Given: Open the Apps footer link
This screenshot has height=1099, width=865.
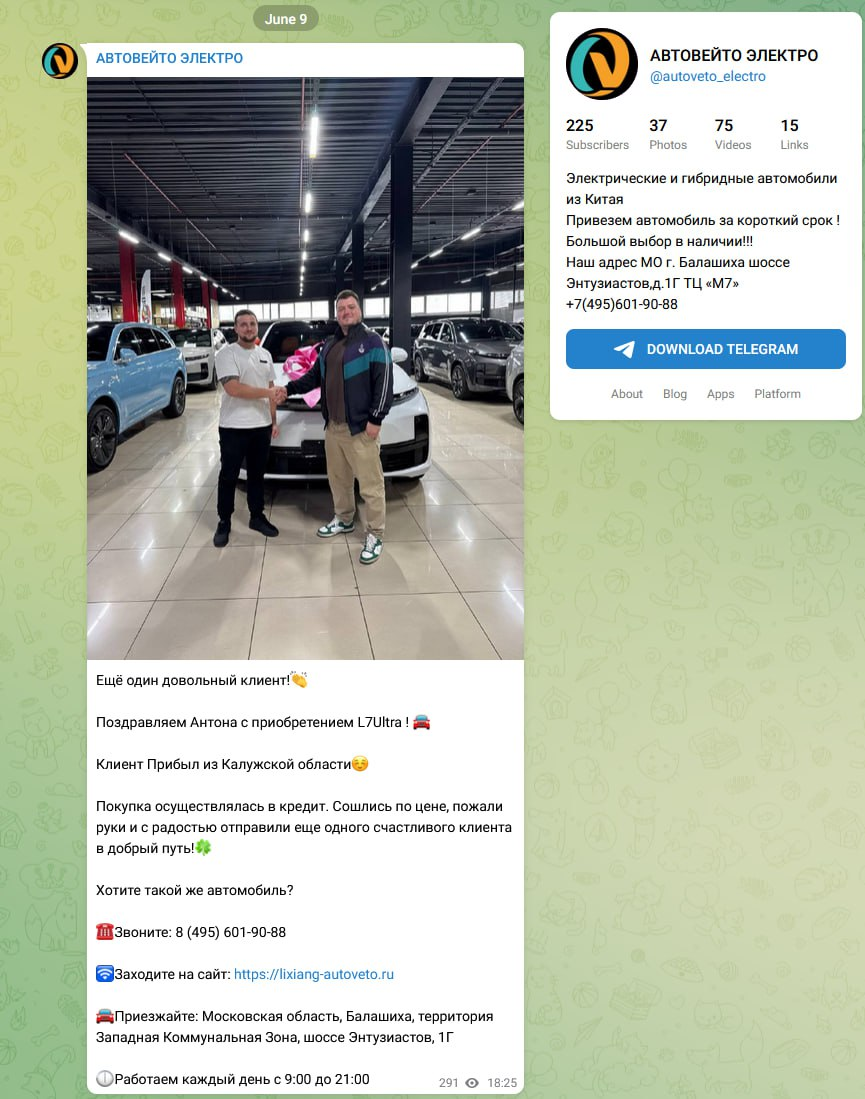Looking at the screenshot, I should (x=720, y=394).
